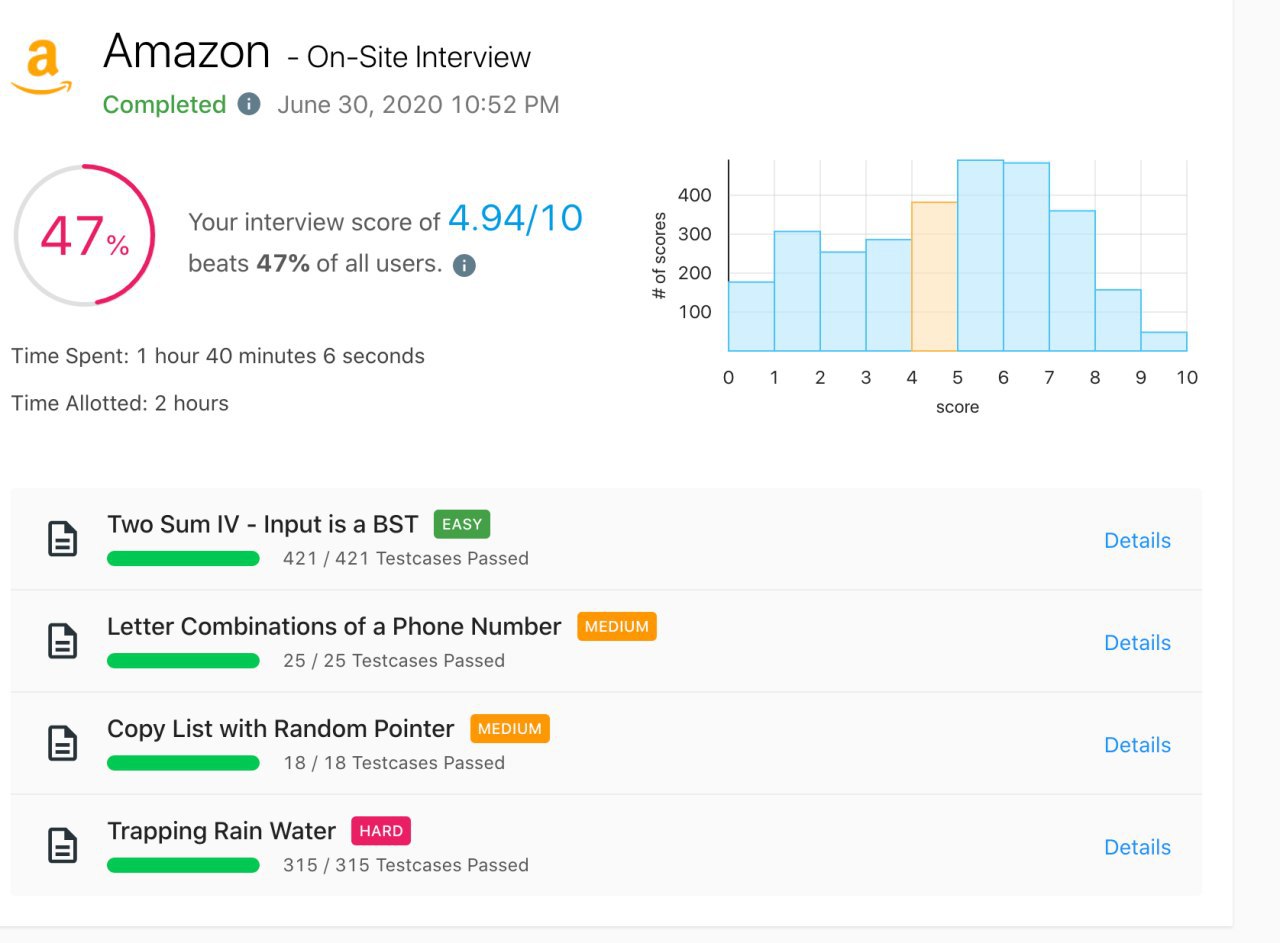Click progress bar under Trapping Rain Water
This screenshot has height=943, width=1280.
click(x=183, y=865)
